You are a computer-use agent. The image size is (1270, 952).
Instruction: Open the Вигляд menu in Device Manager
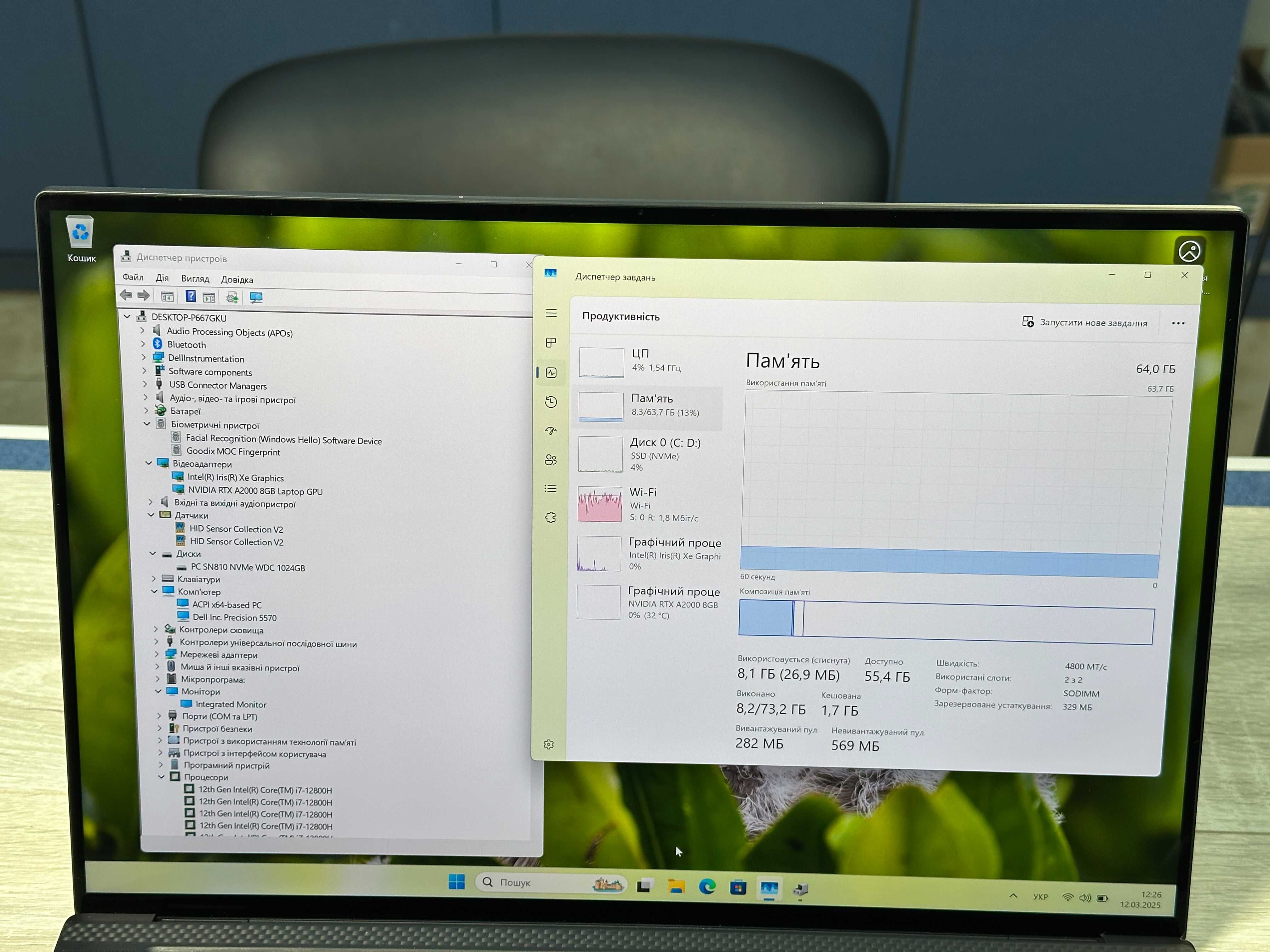195,279
